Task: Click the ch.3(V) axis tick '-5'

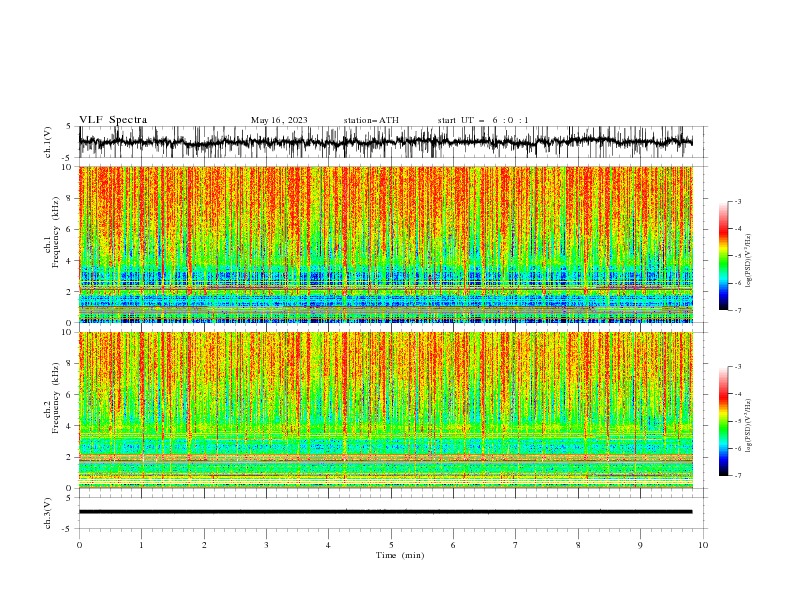Action: coord(68,529)
